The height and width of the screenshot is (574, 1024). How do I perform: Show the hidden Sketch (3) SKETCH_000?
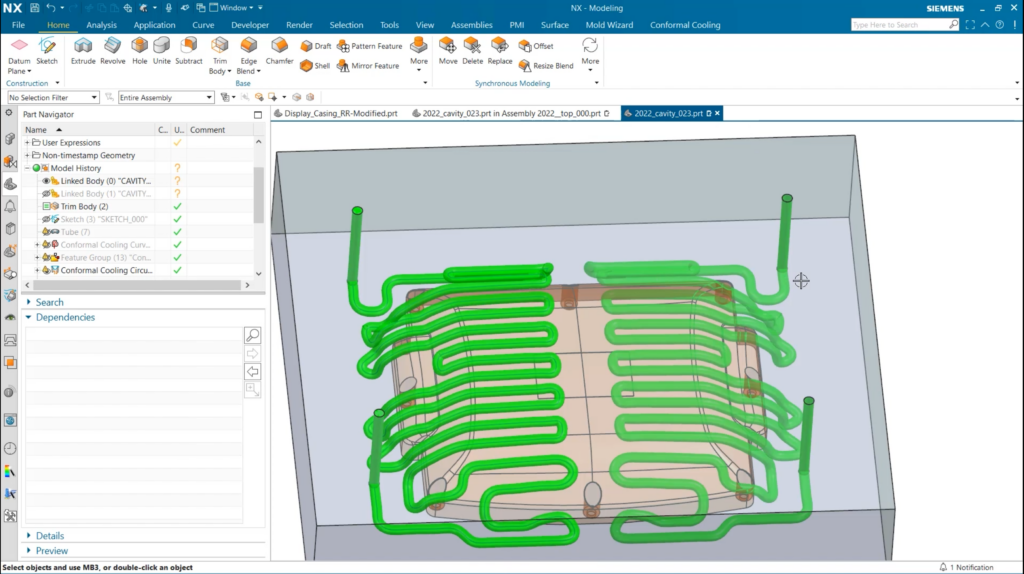[46, 219]
